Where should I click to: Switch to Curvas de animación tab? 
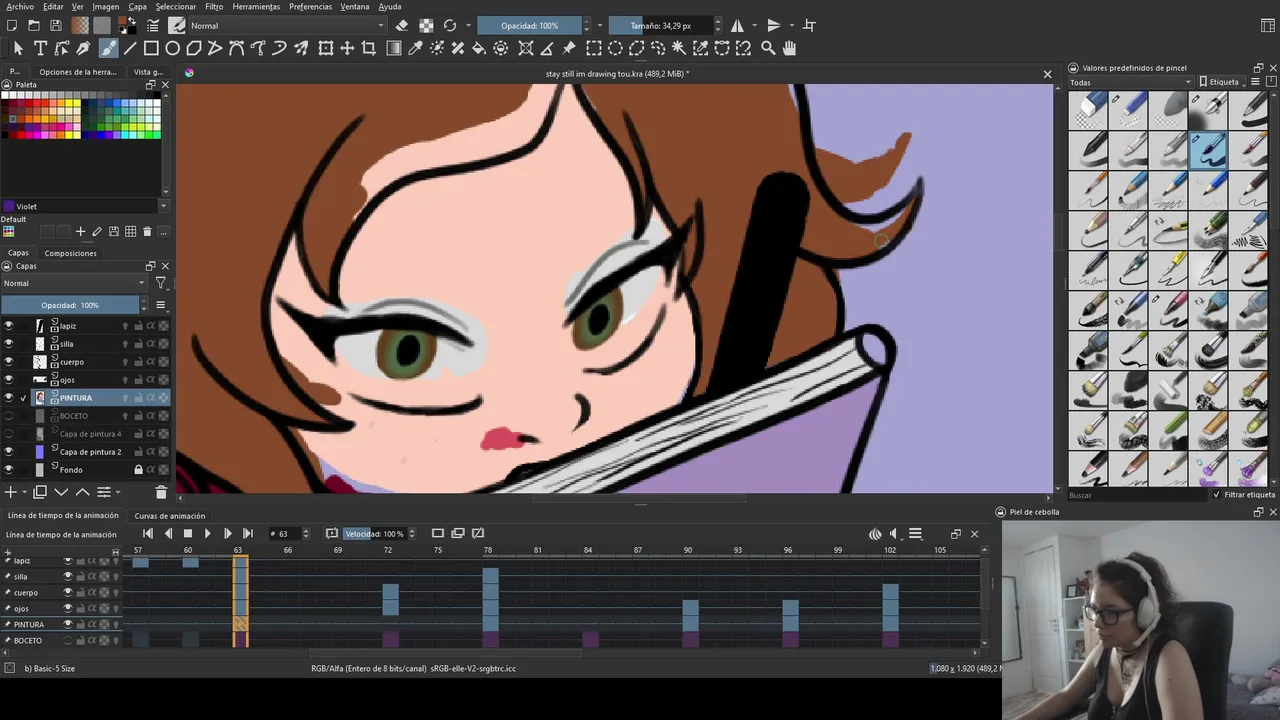coord(170,516)
